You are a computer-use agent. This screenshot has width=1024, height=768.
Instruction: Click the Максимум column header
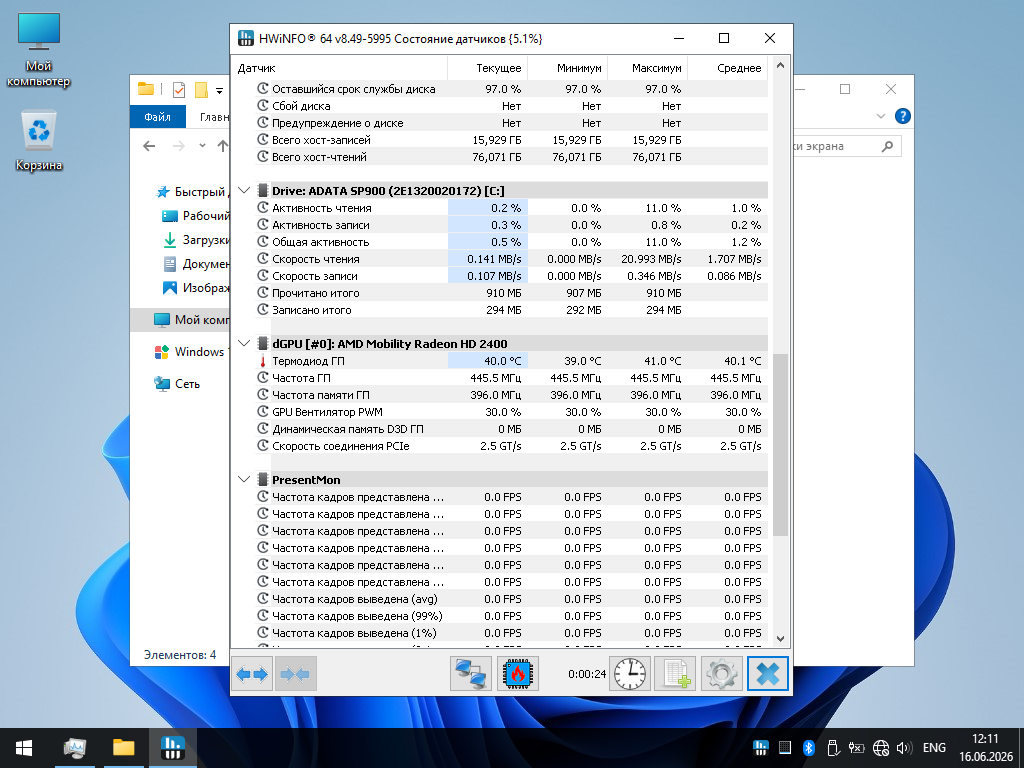(x=648, y=68)
